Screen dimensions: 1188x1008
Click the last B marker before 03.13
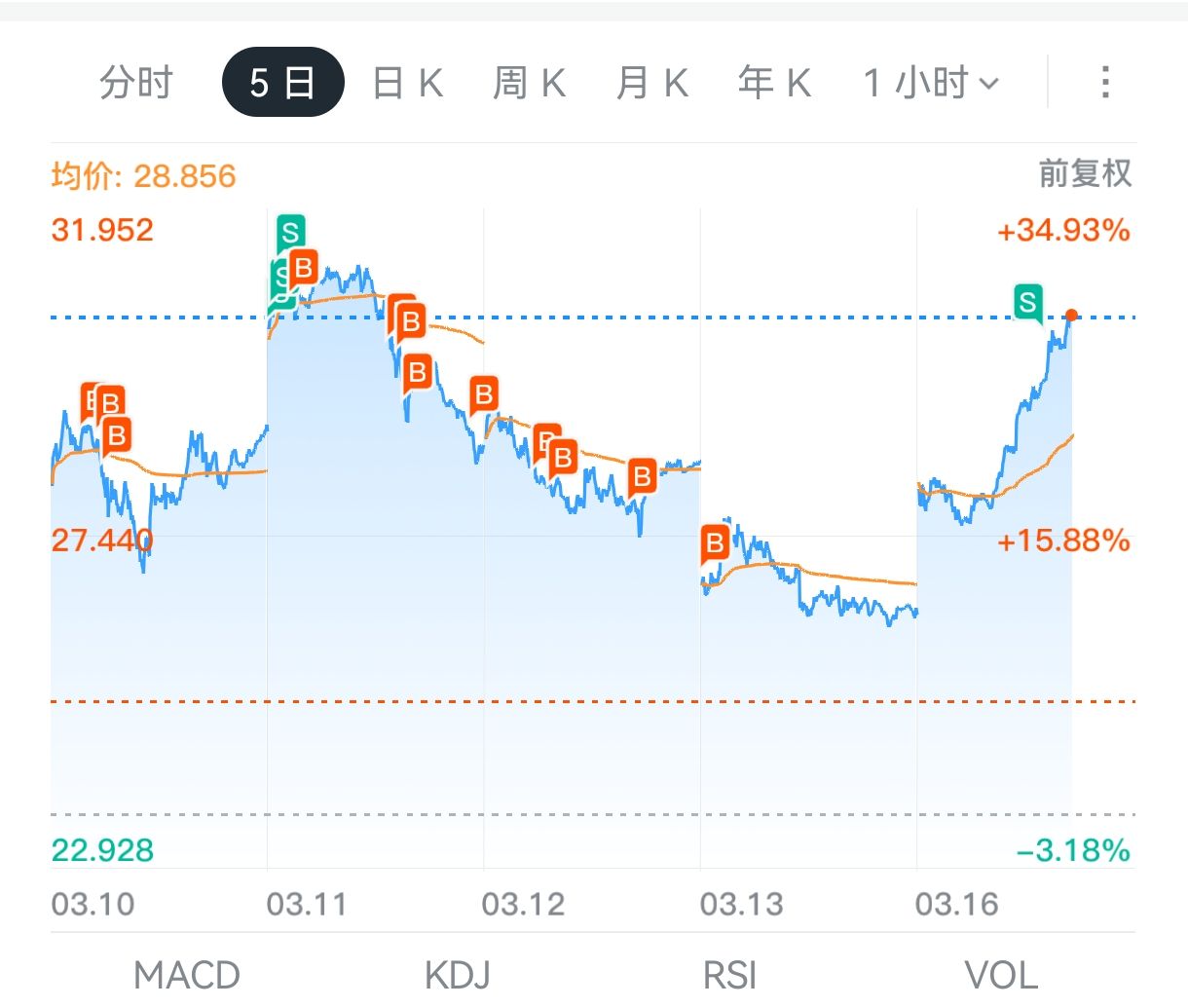(642, 477)
